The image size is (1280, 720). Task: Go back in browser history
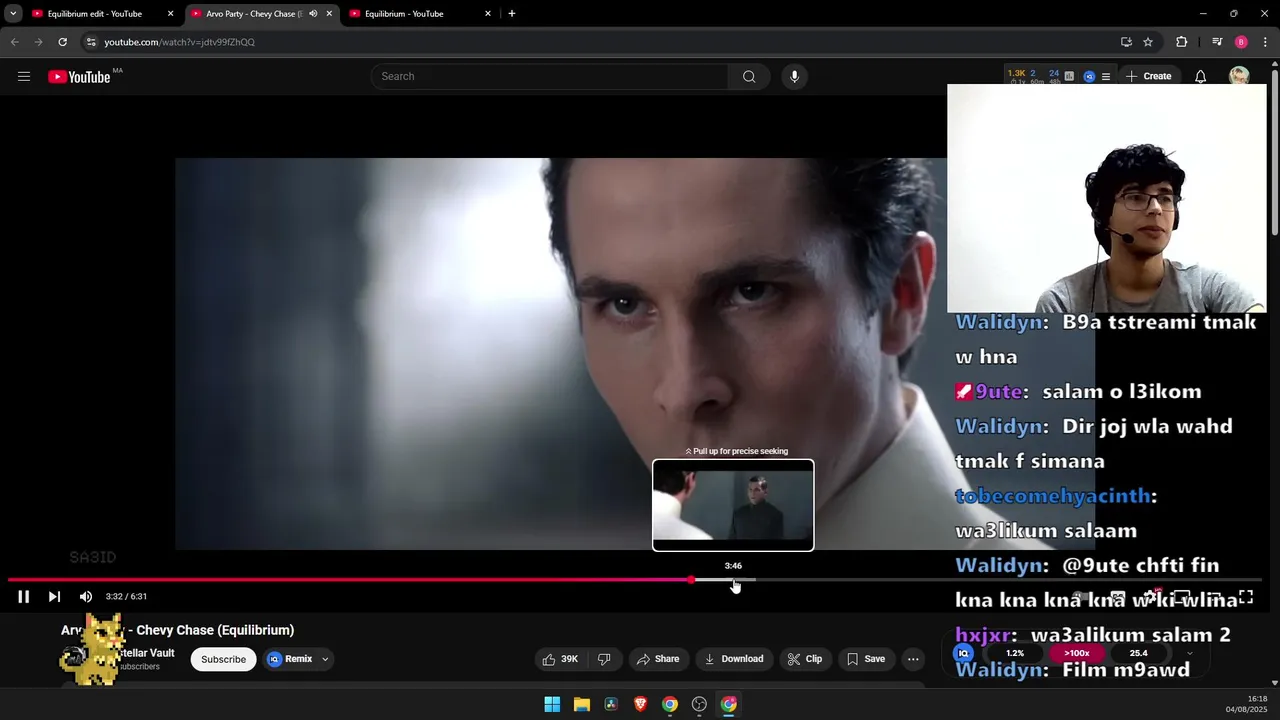14,42
